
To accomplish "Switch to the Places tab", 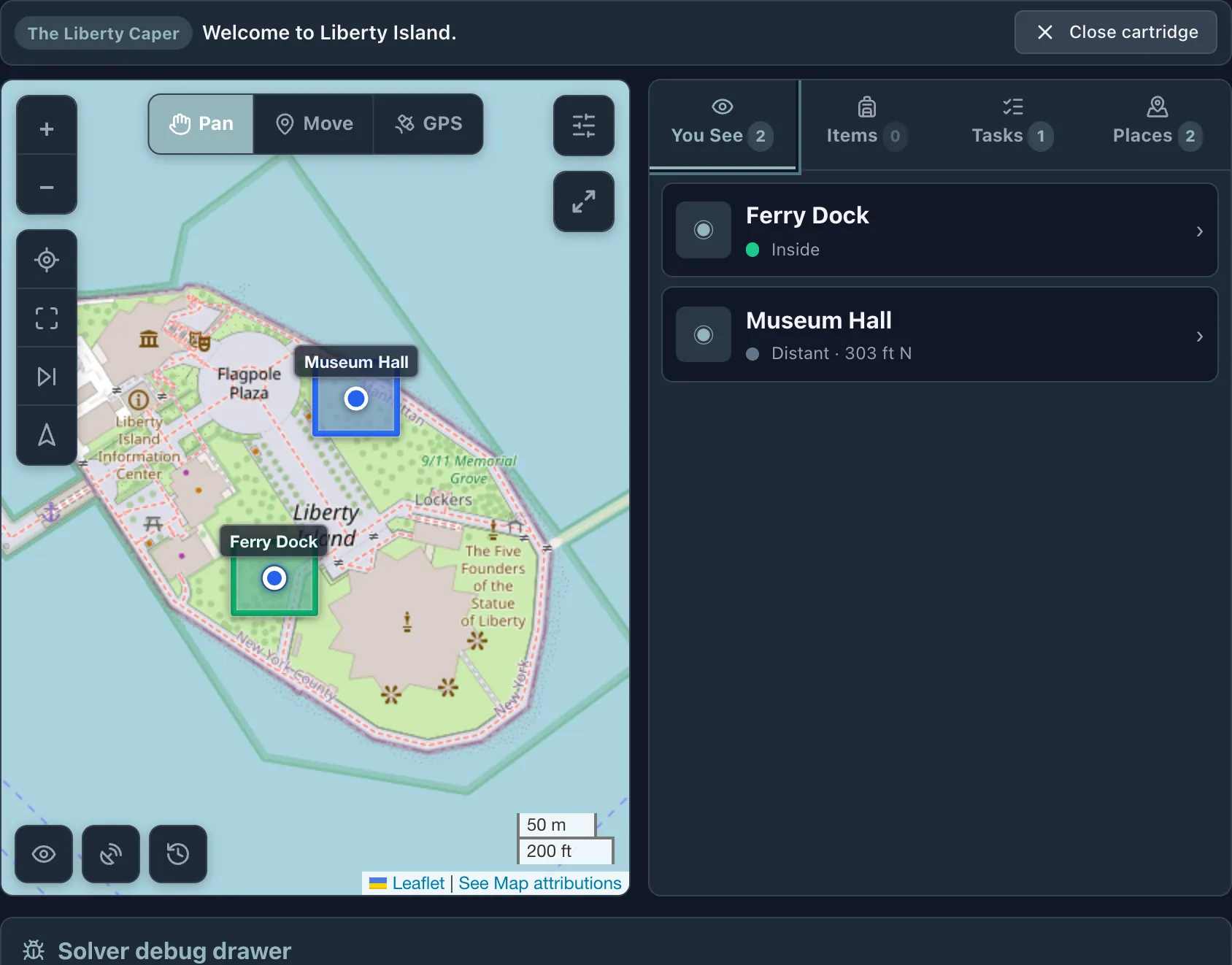I will tap(1157, 124).
